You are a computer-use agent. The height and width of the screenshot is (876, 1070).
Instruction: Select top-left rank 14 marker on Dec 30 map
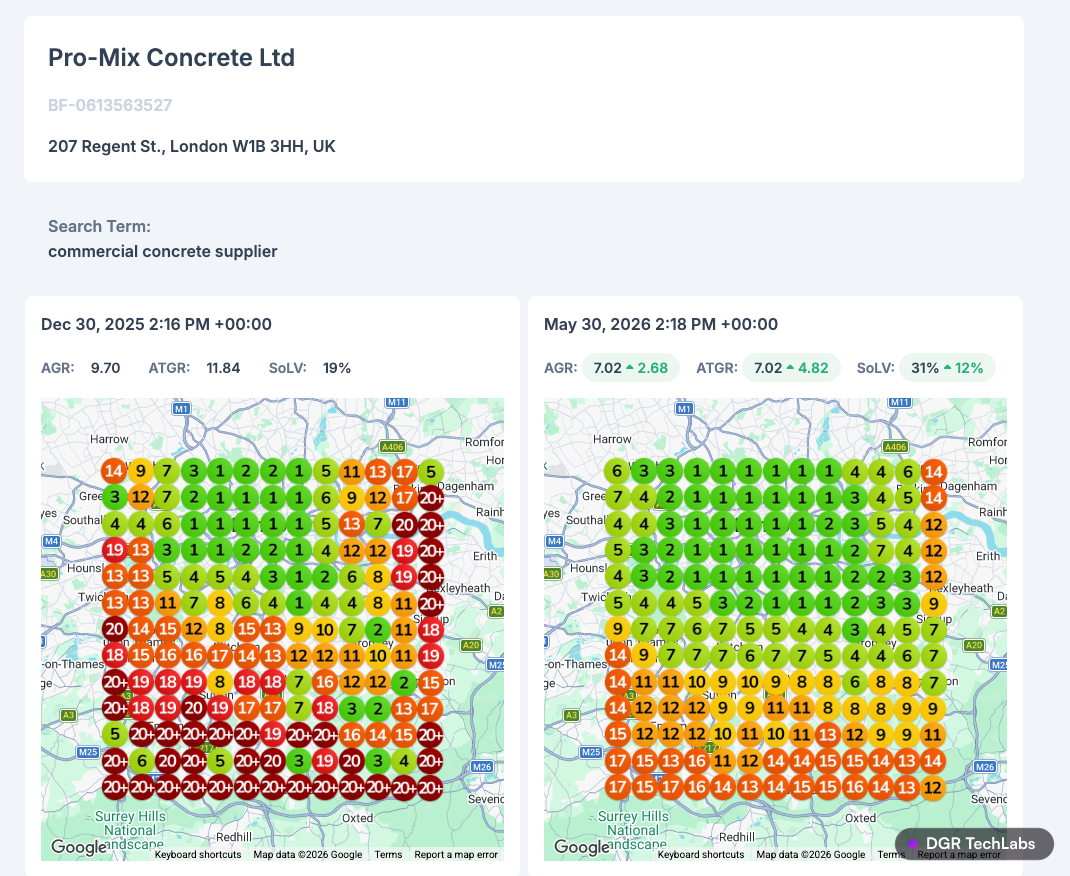114,471
